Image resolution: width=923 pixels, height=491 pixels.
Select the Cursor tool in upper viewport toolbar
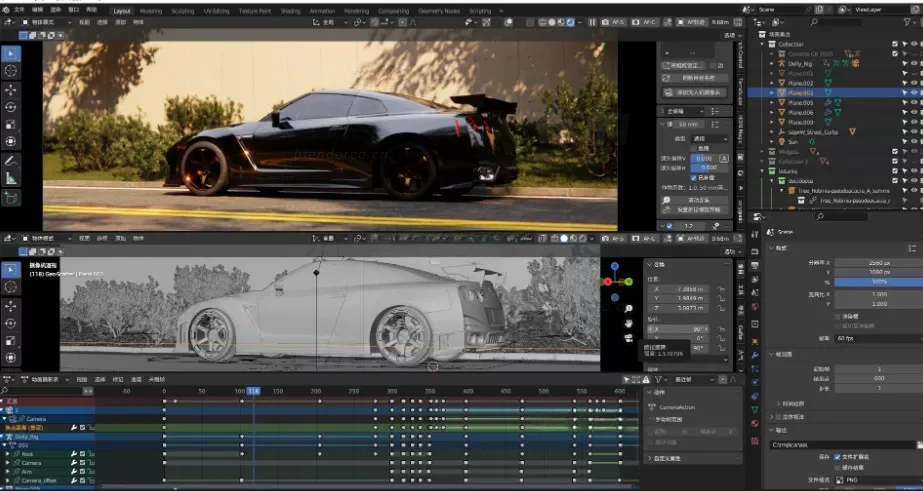(x=11, y=71)
